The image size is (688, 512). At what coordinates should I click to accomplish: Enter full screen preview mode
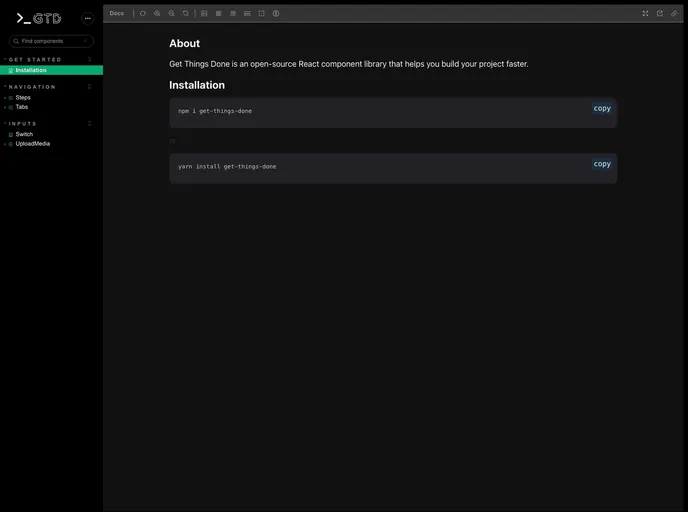click(x=645, y=13)
